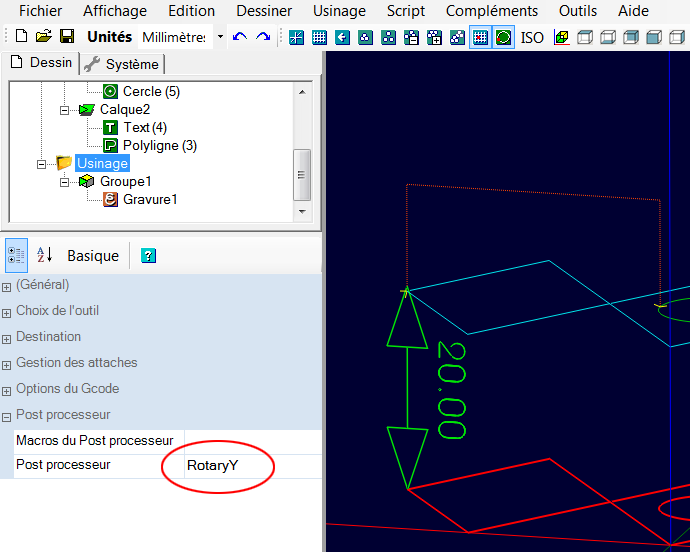The height and width of the screenshot is (552, 690).
Task: Select the fourth shaded cube view icon
Action: (x=654, y=37)
